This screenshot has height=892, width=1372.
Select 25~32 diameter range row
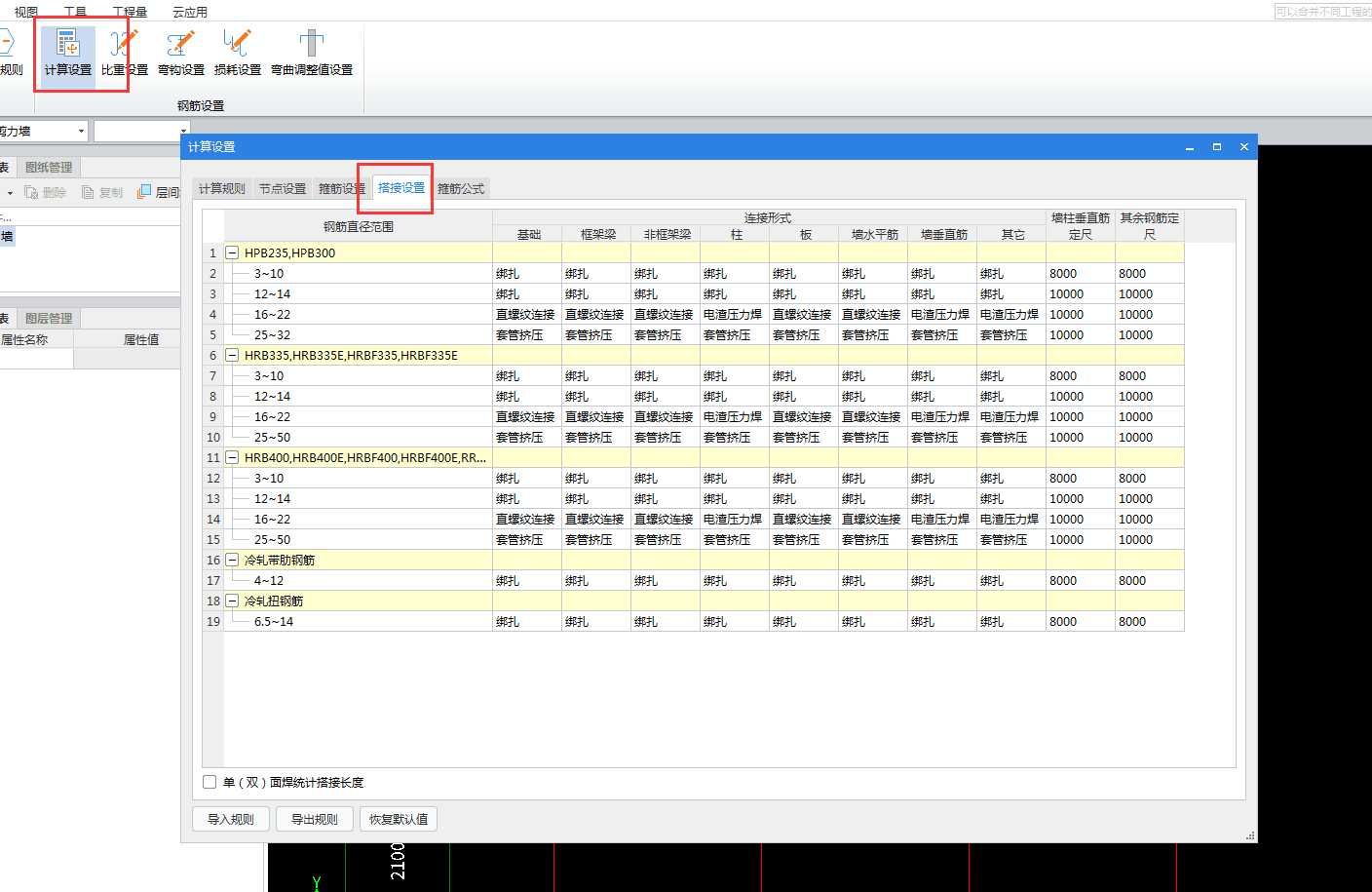click(359, 334)
